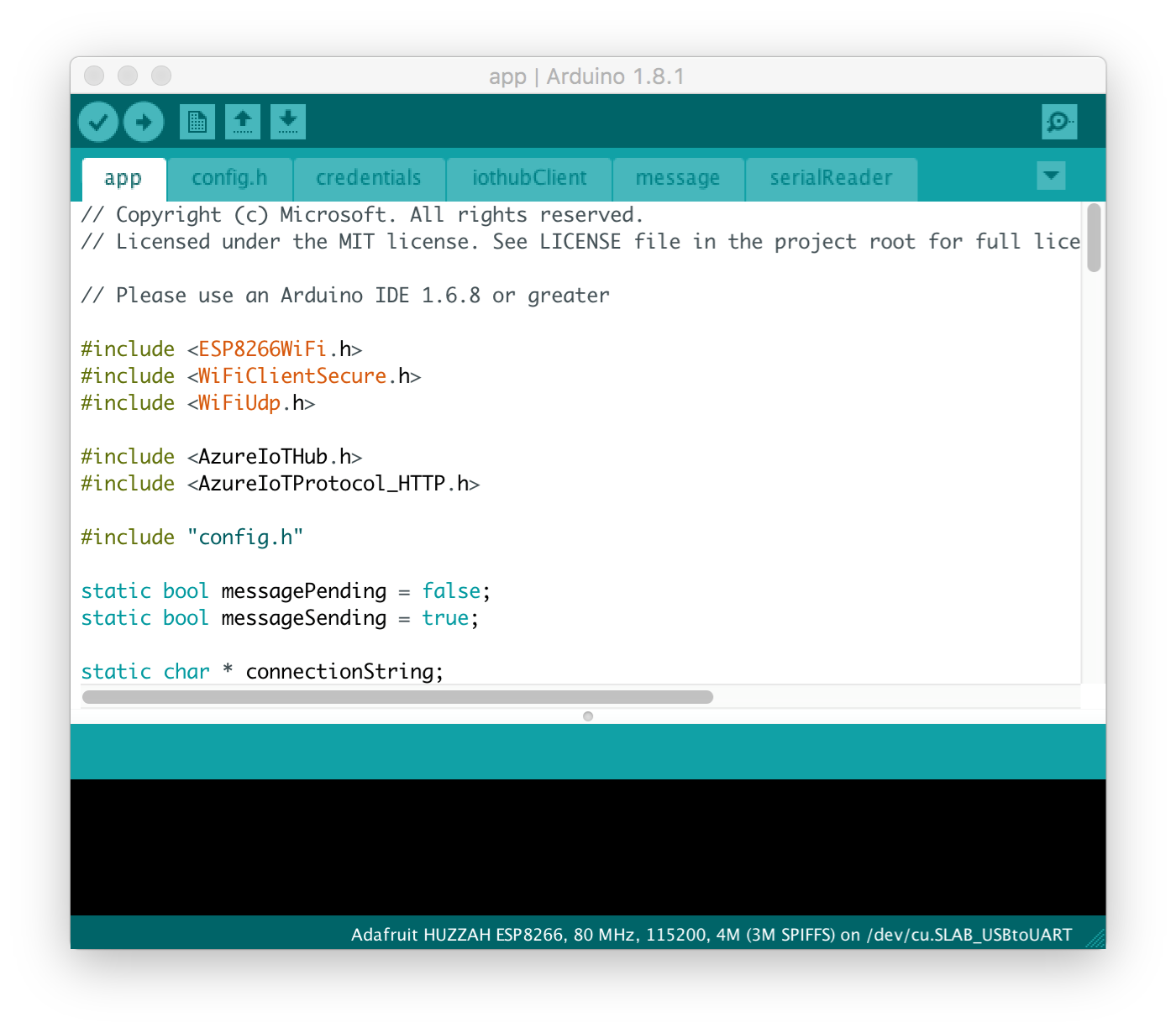Switch to the config.h tab

click(229, 179)
